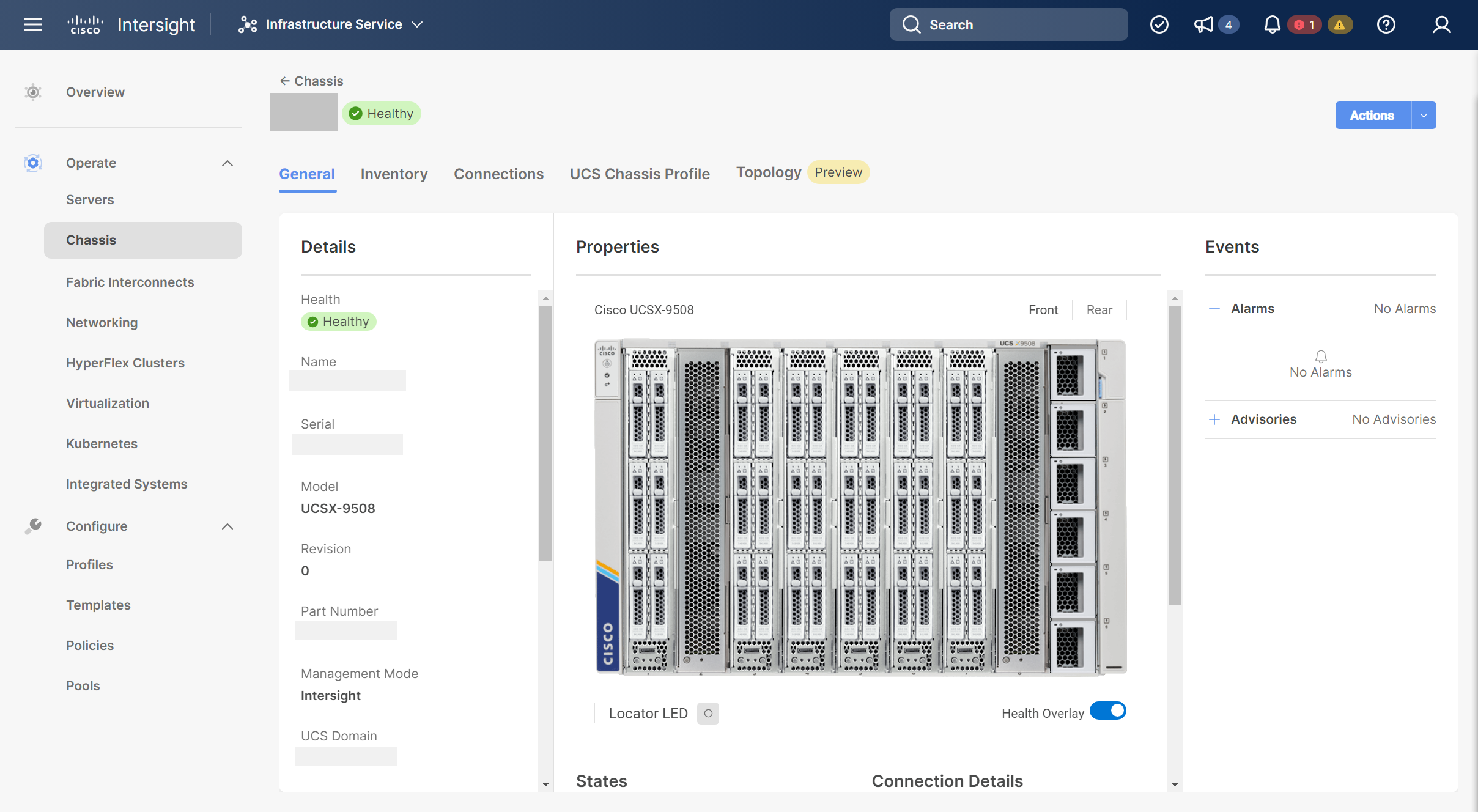Screen dimensions: 1478x812
Task: Turn off the Health Overlay switch
Action: coord(1108,711)
